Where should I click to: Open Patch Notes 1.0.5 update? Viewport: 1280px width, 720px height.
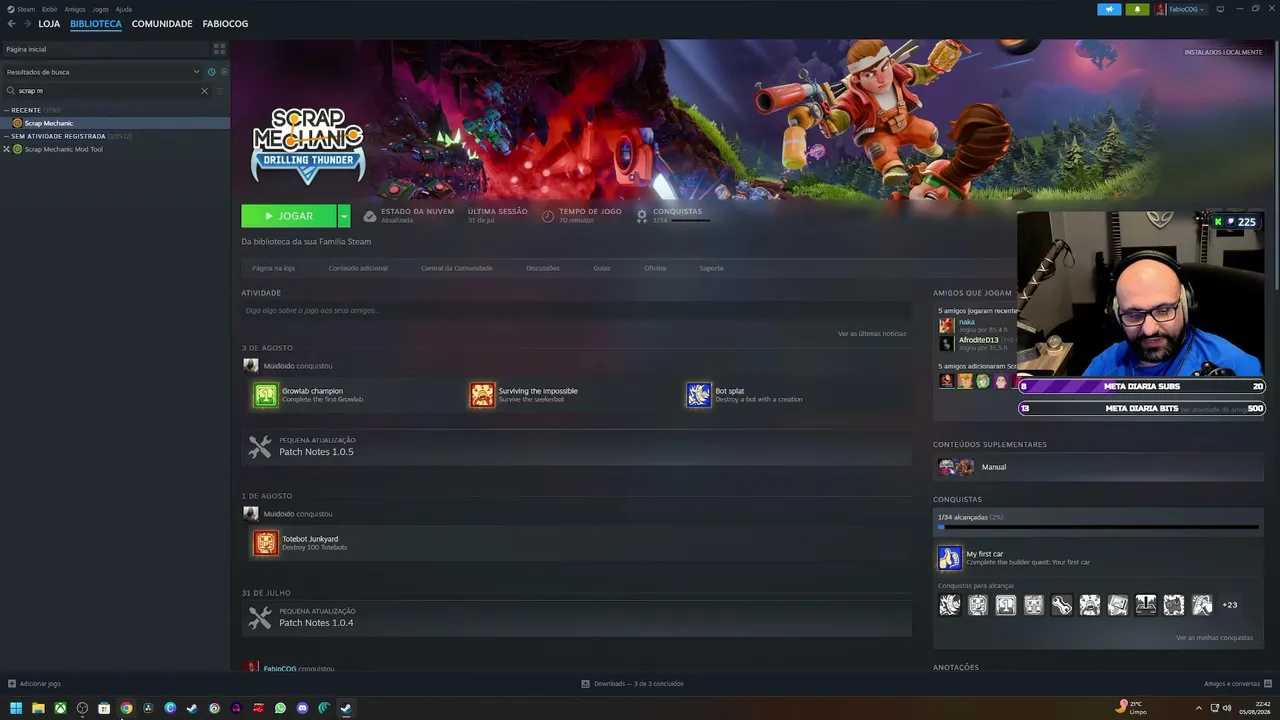point(576,447)
